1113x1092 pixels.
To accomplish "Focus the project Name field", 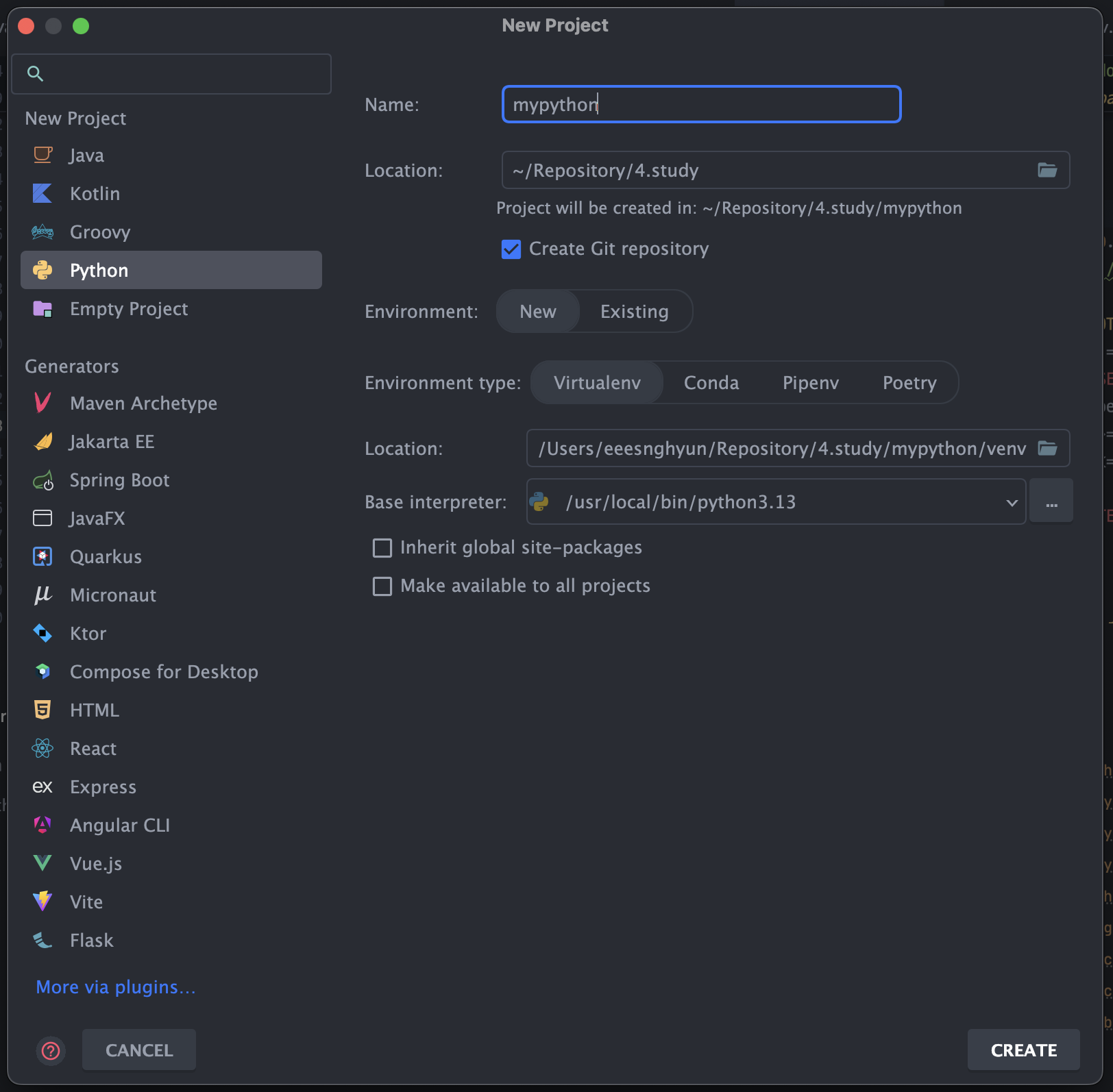I will (701, 104).
